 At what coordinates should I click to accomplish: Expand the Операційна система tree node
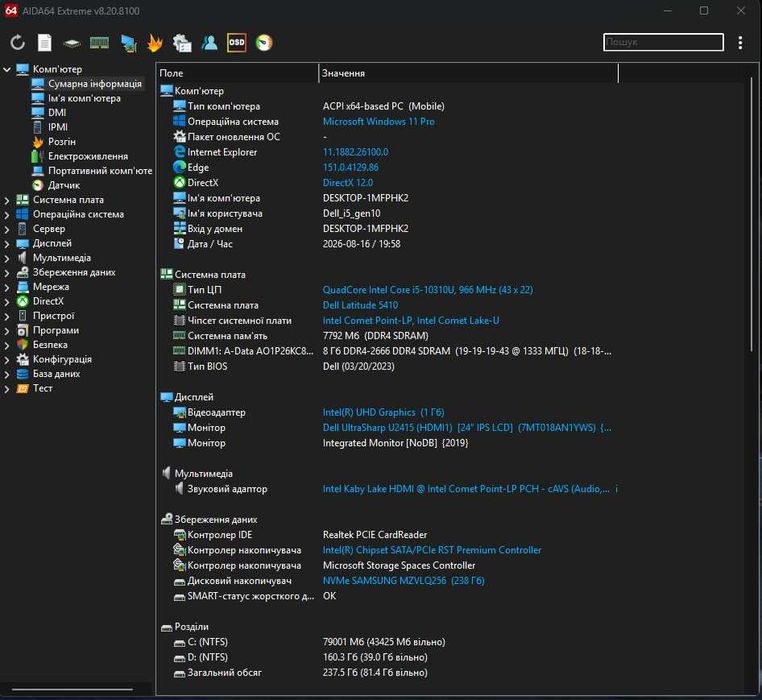click(7, 214)
